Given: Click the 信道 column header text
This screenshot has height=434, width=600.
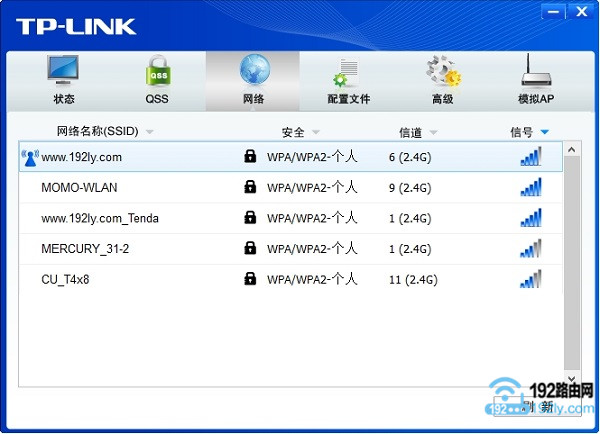Looking at the screenshot, I should [411, 132].
